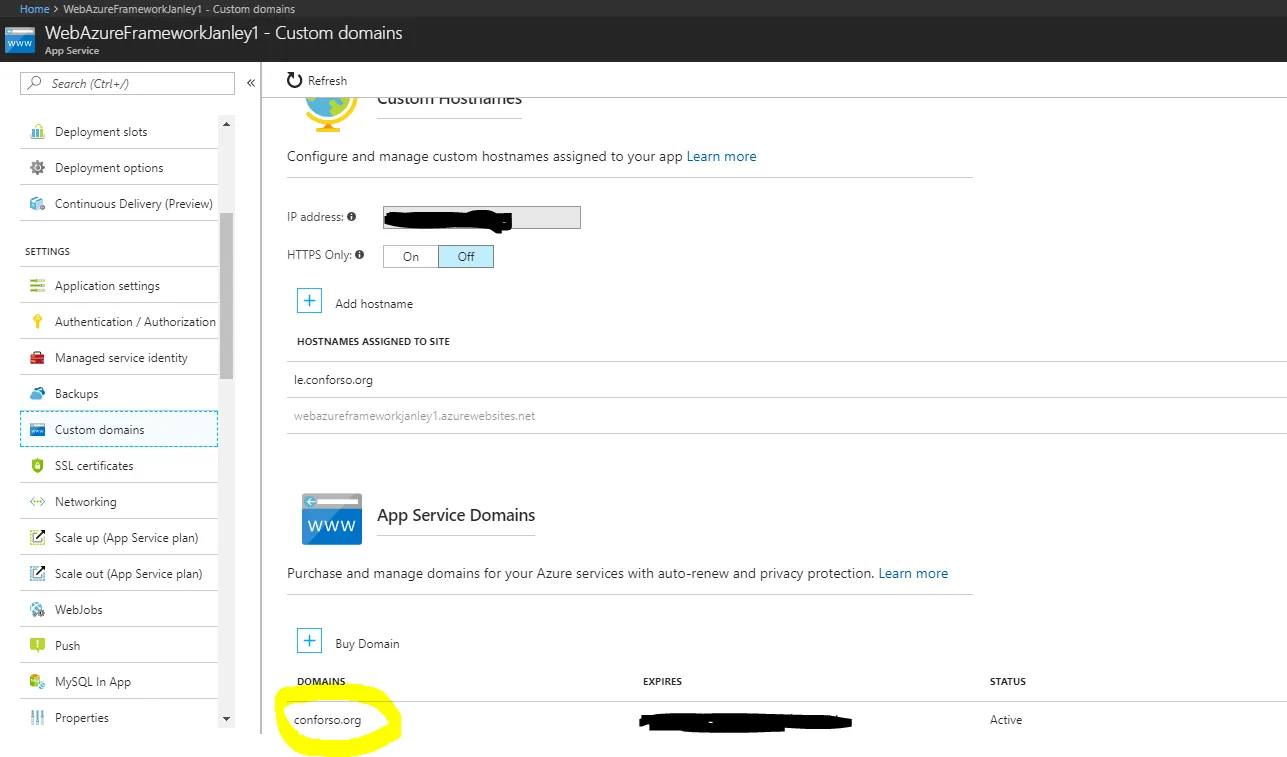Image resolution: width=1287 pixels, height=757 pixels.
Task: Click Home breadcrumb link
Action: 35,9
